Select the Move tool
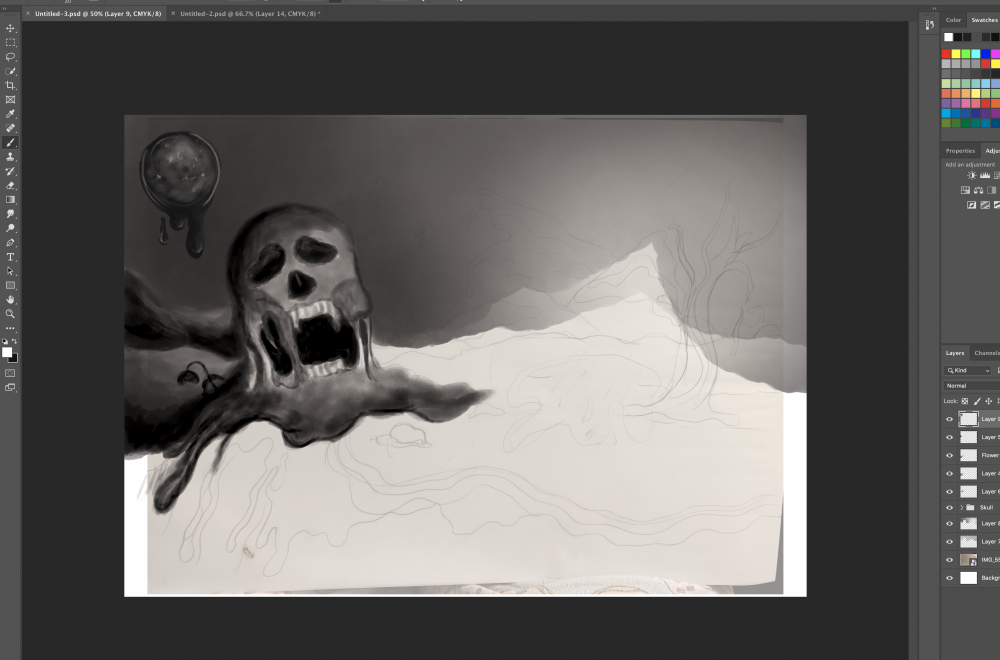Image resolution: width=1000 pixels, height=660 pixels. click(11, 28)
